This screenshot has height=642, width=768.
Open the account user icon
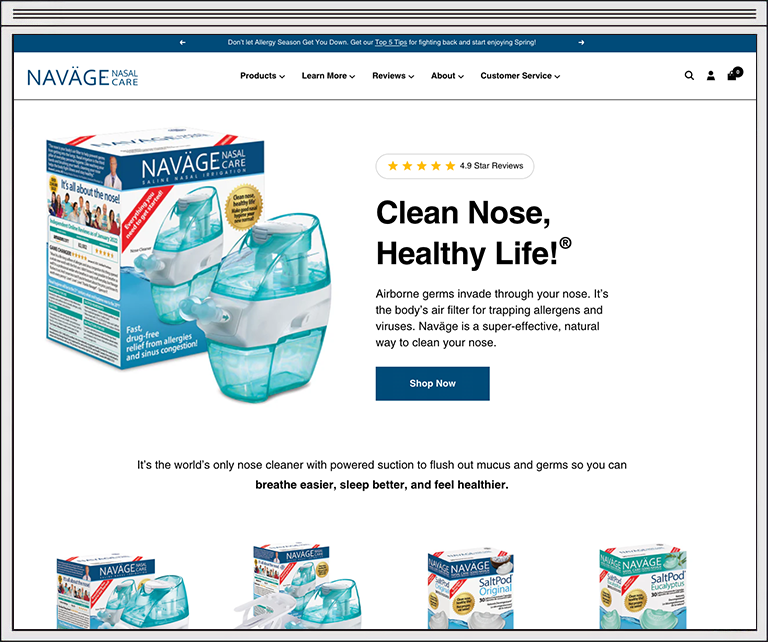(x=711, y=75)
